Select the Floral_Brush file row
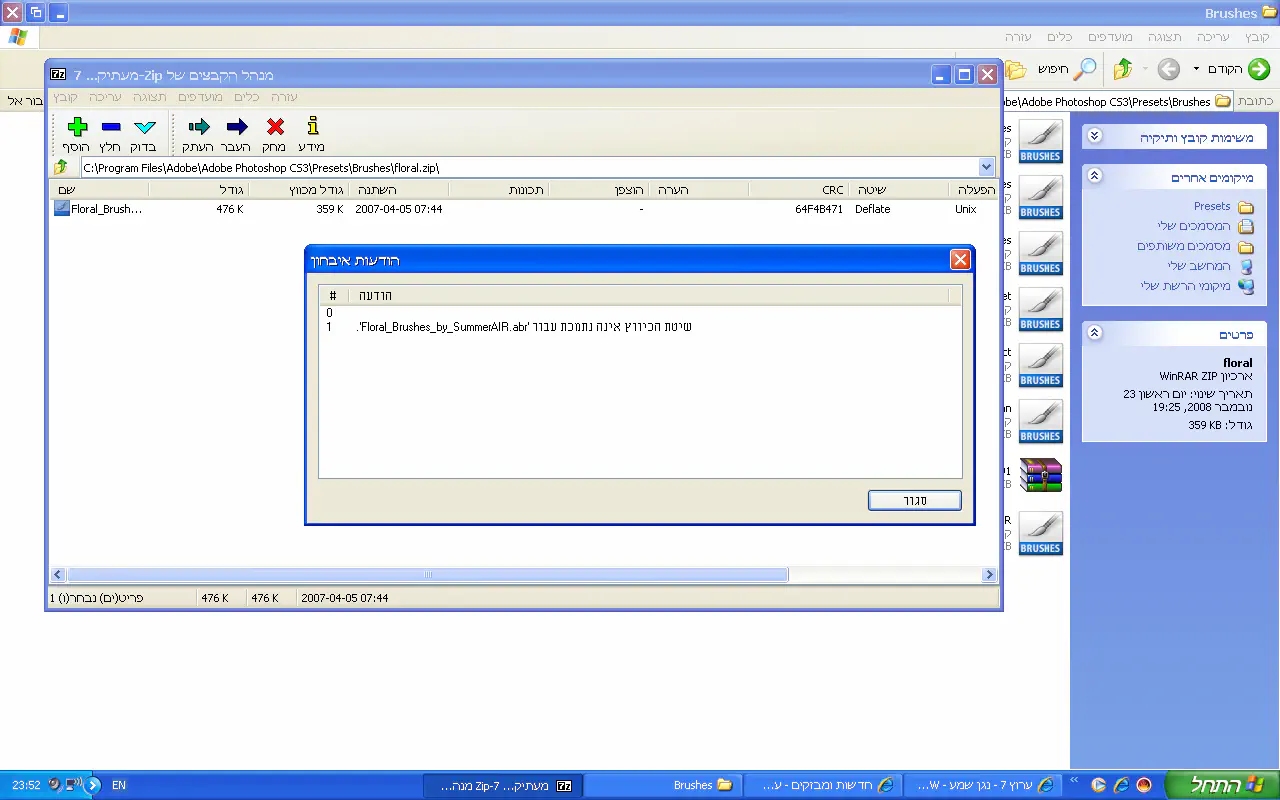The width and height of the screenshot is (1280, 800). point(106,210)
